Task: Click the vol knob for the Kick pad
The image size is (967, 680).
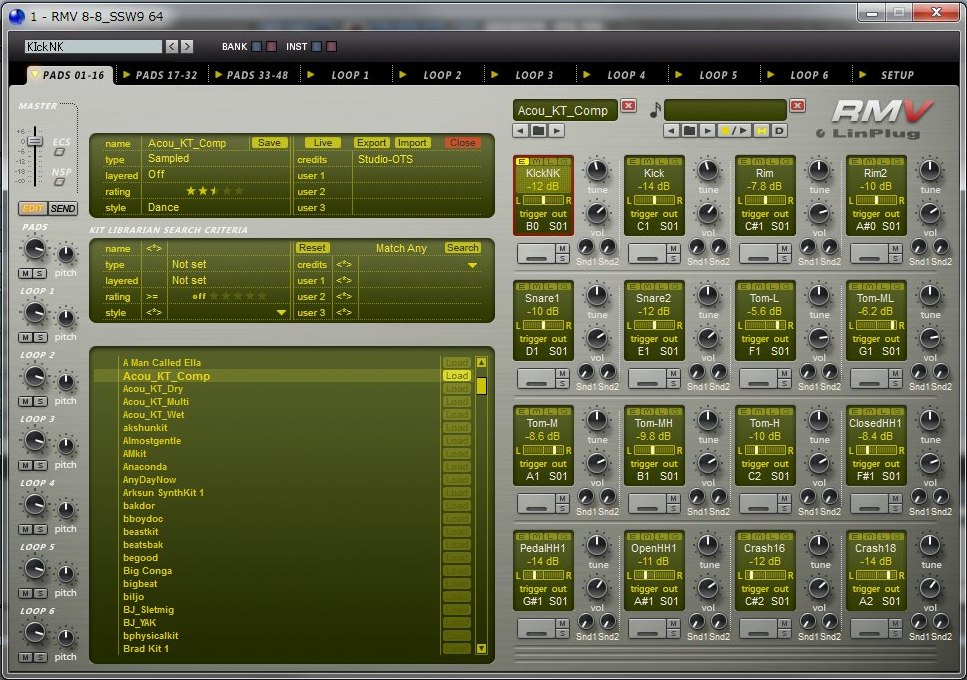Action: click(x=708, y=213)
